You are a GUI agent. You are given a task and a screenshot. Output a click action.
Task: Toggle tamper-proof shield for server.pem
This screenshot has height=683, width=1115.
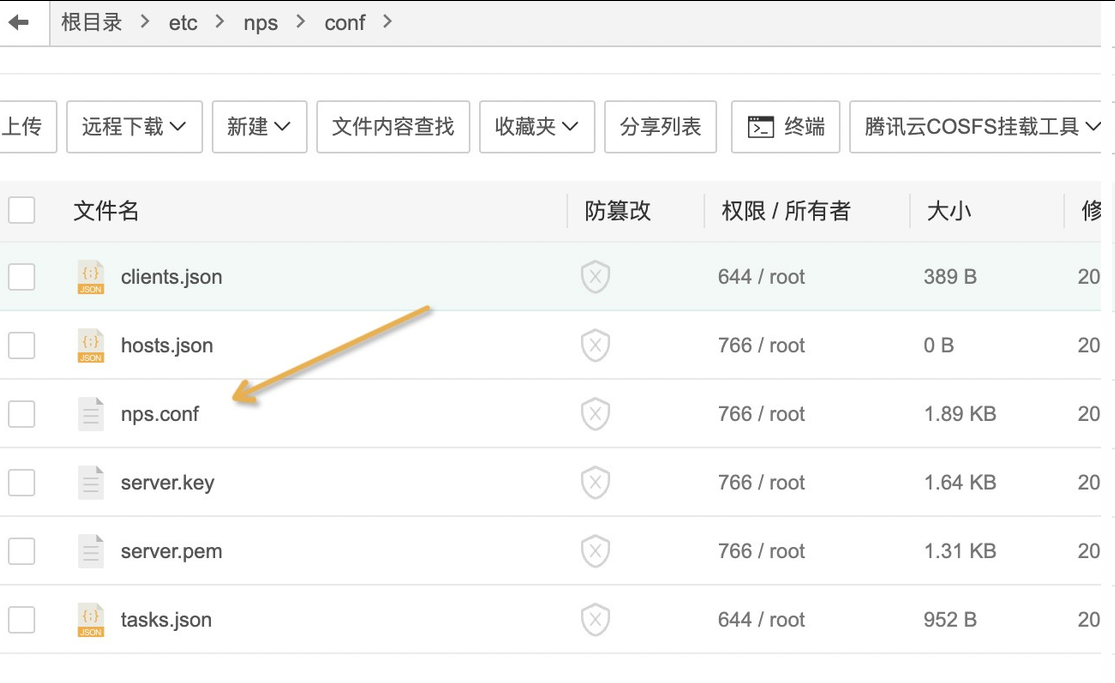coord(595,551)
